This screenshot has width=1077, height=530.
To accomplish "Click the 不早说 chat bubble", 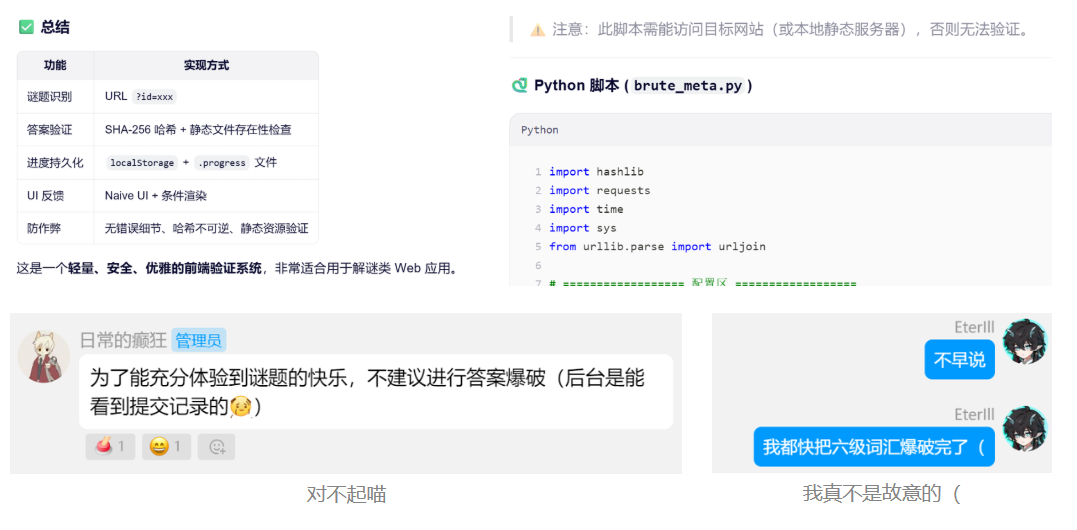I will (x=960, y=359).
